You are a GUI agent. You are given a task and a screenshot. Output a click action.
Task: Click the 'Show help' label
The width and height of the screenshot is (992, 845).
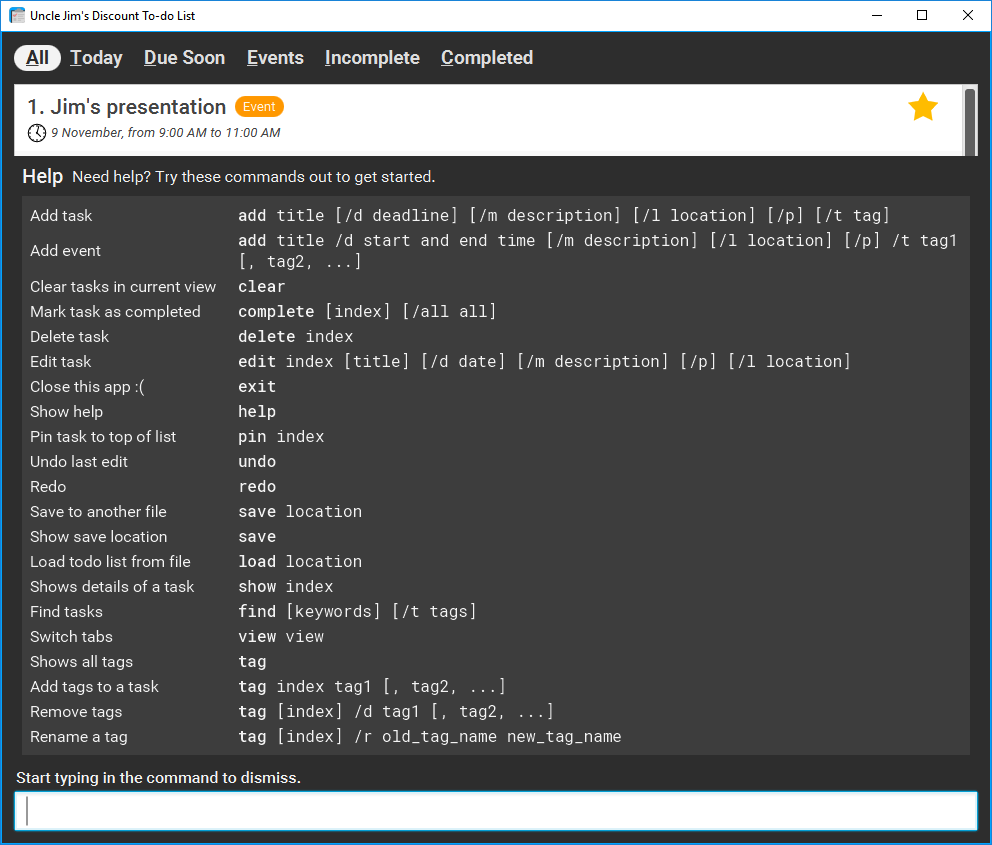(x=66, y=412)
